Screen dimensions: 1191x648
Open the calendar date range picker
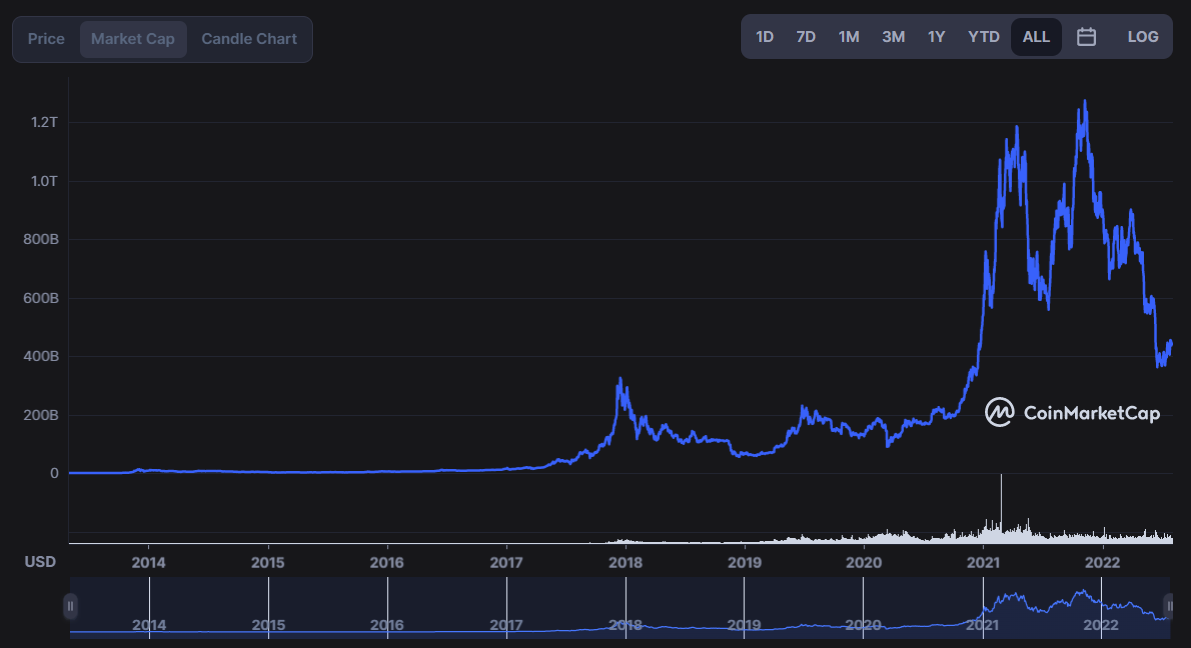tap(1086, 36)
